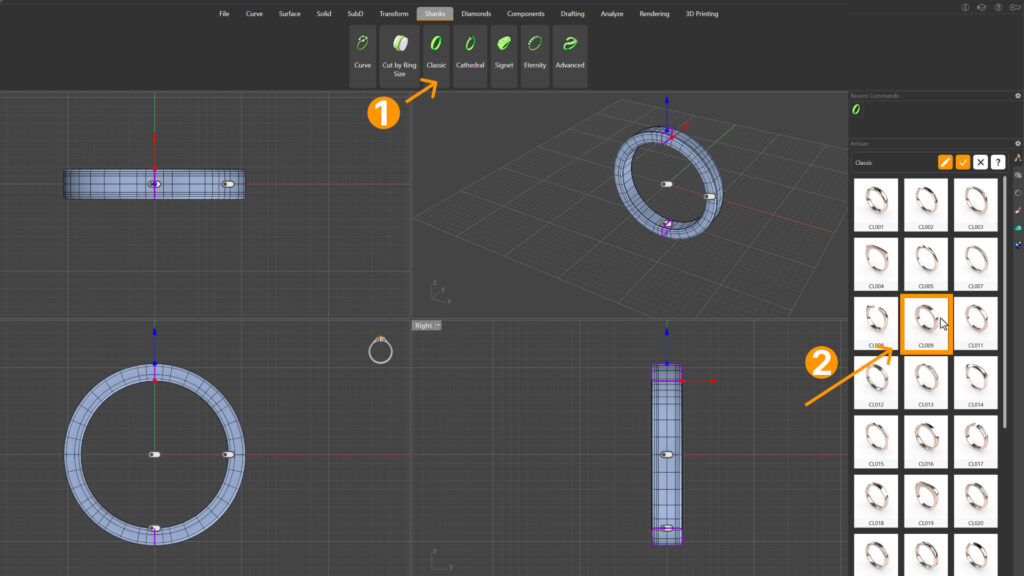
Task: Open help with the question mark button
Action: (997, 162)
